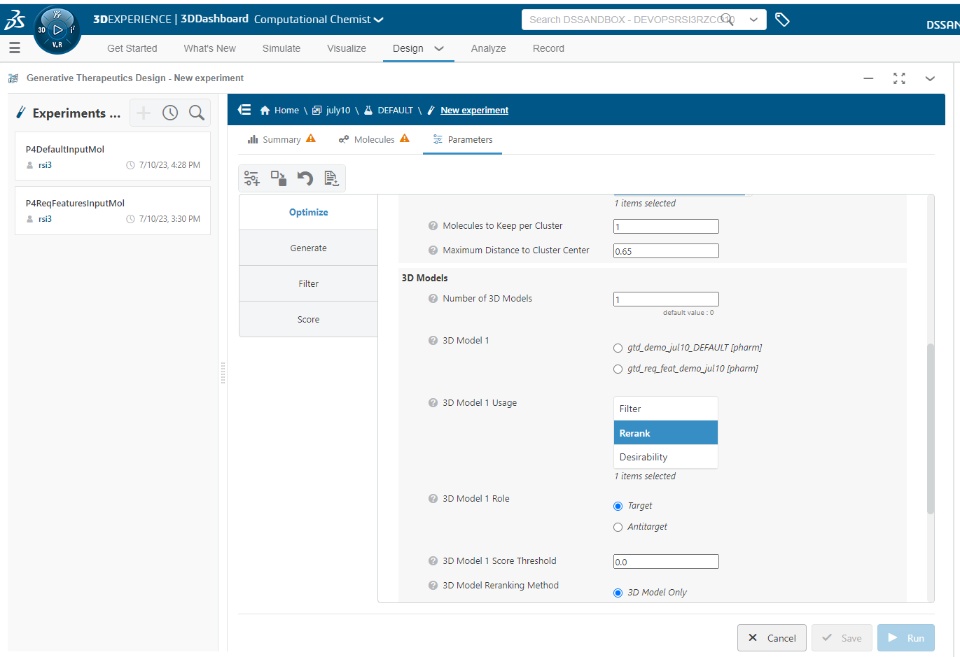Show help for 3D Model 1 Score Threshold

click(x=433, y=561)
